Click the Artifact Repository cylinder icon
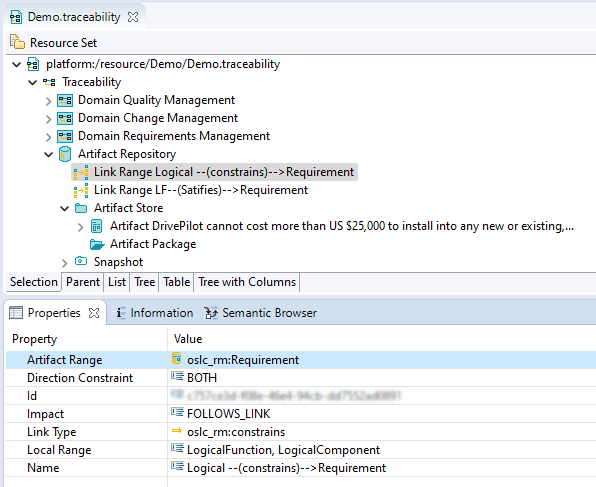 pos(65,154)
